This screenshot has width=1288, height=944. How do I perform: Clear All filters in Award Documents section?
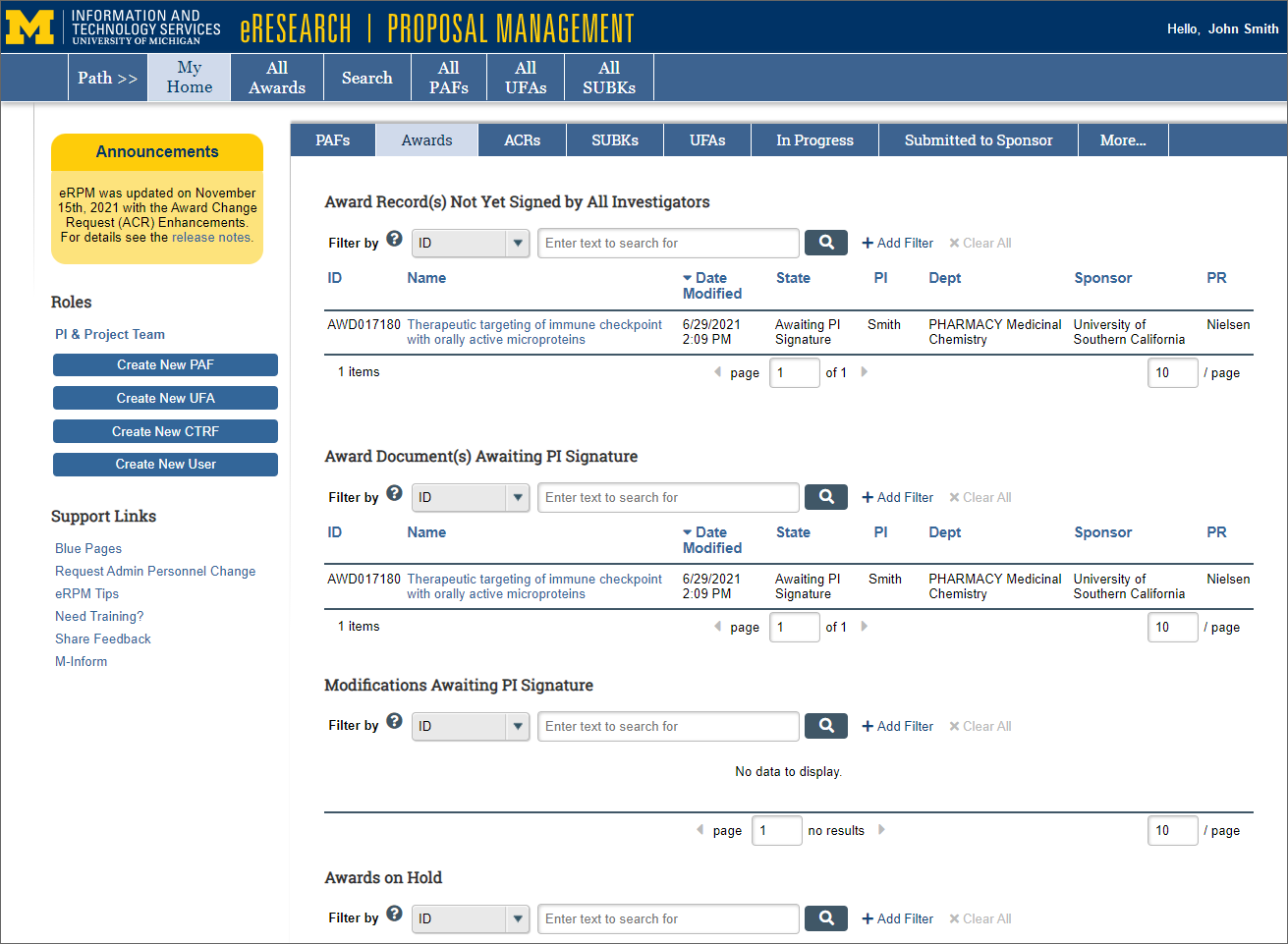pos(980,497)
